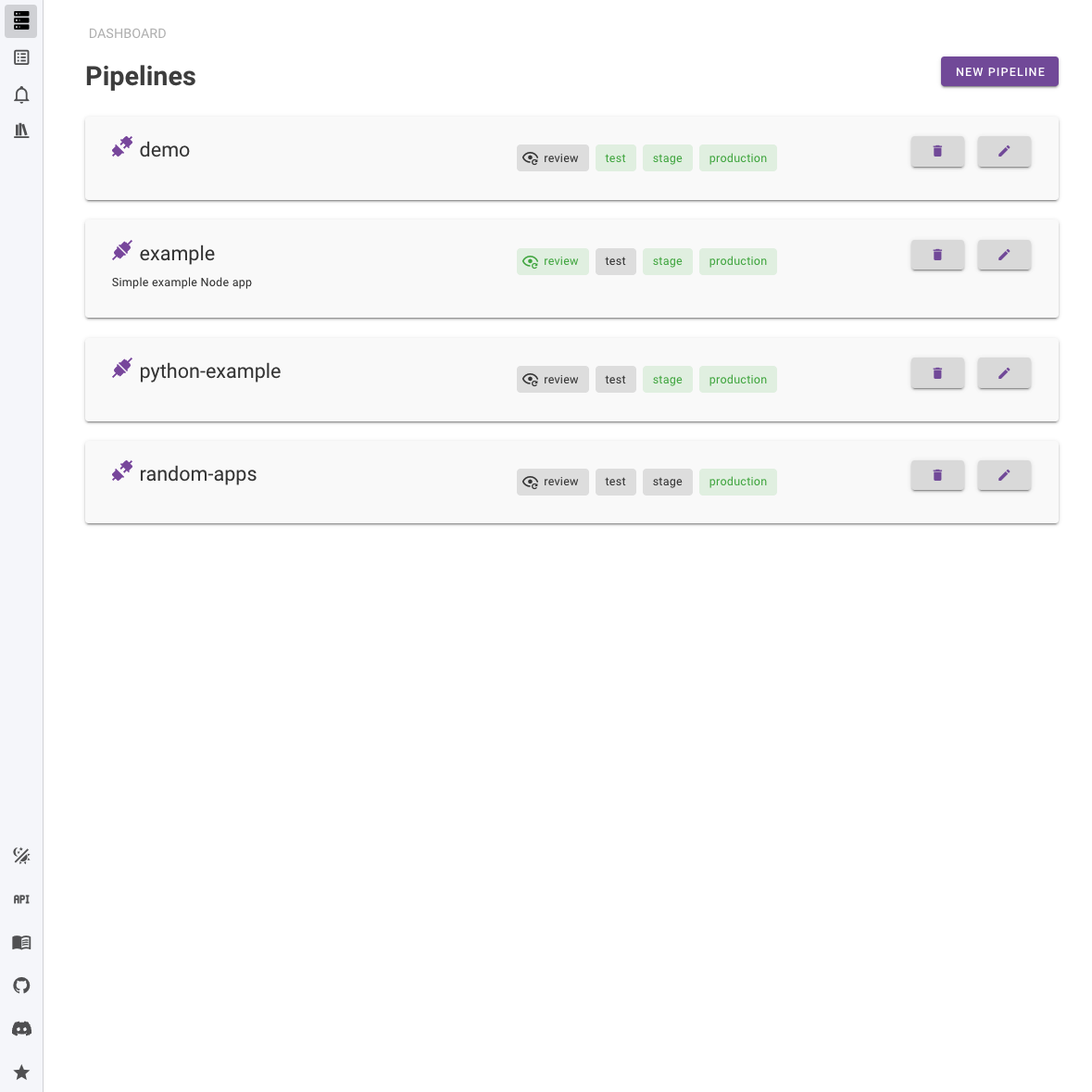
Task: Open the activity list icon in sidebar
Action: (x=21, y=57)
